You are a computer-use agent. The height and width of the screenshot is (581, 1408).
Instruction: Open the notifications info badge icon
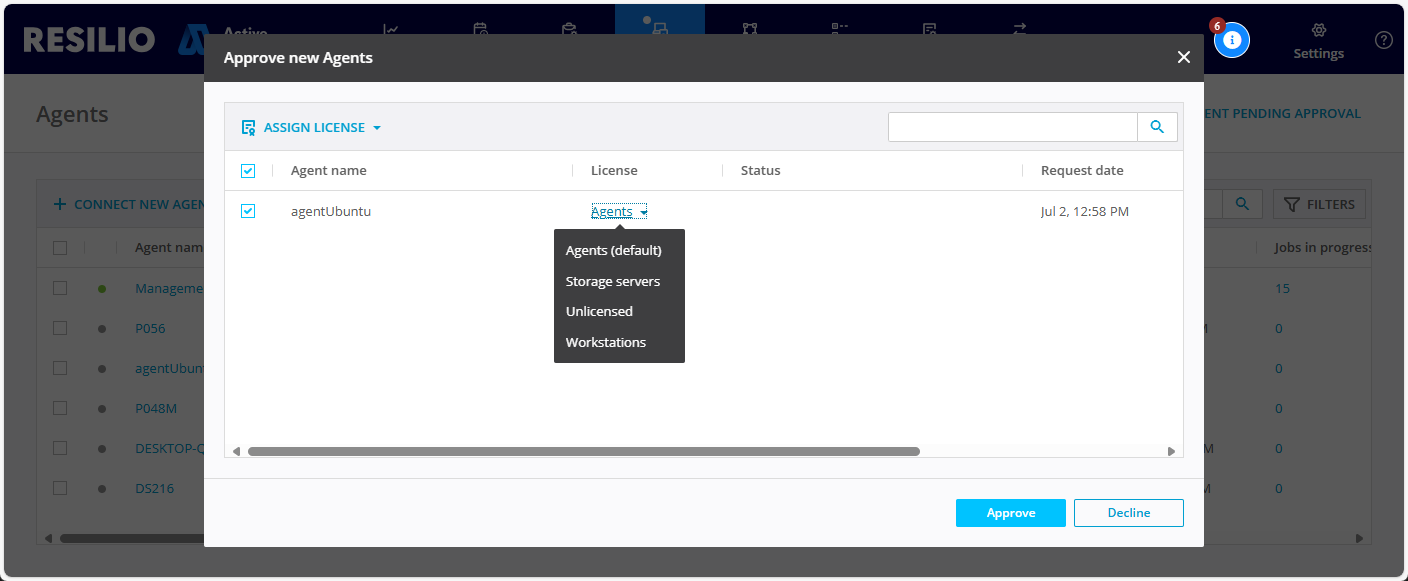[1231, 40]
